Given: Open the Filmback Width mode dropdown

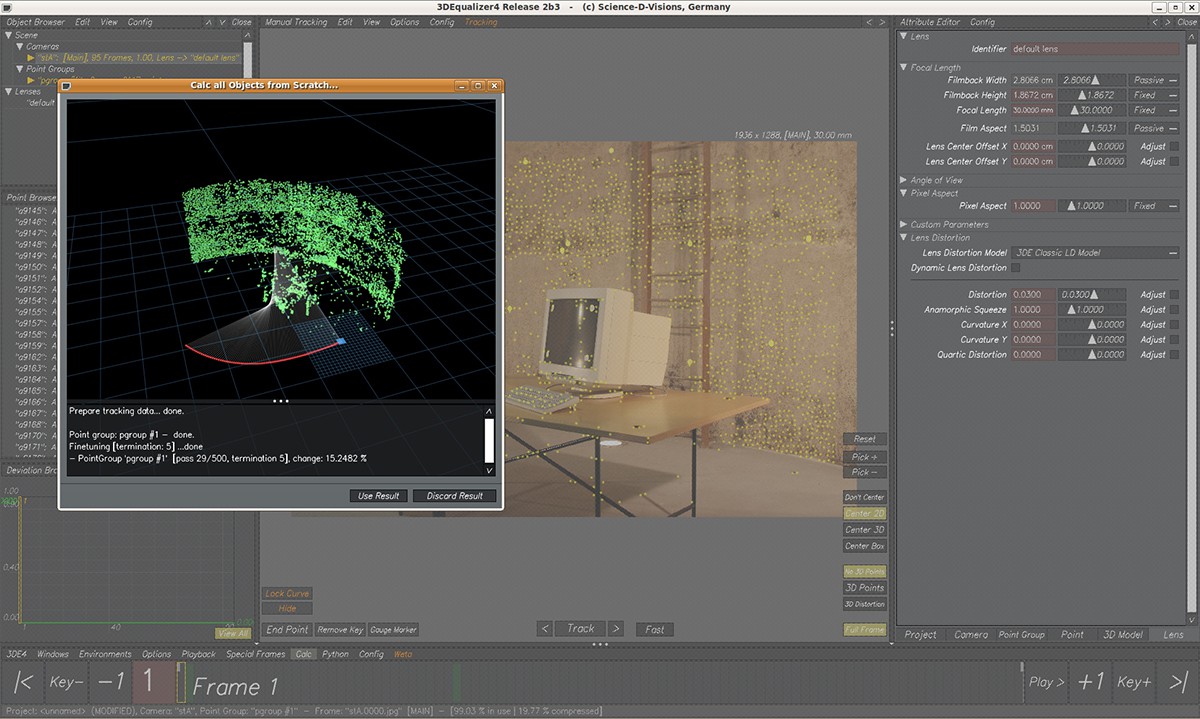Looking at the screenshot, I should point(1155,80).
